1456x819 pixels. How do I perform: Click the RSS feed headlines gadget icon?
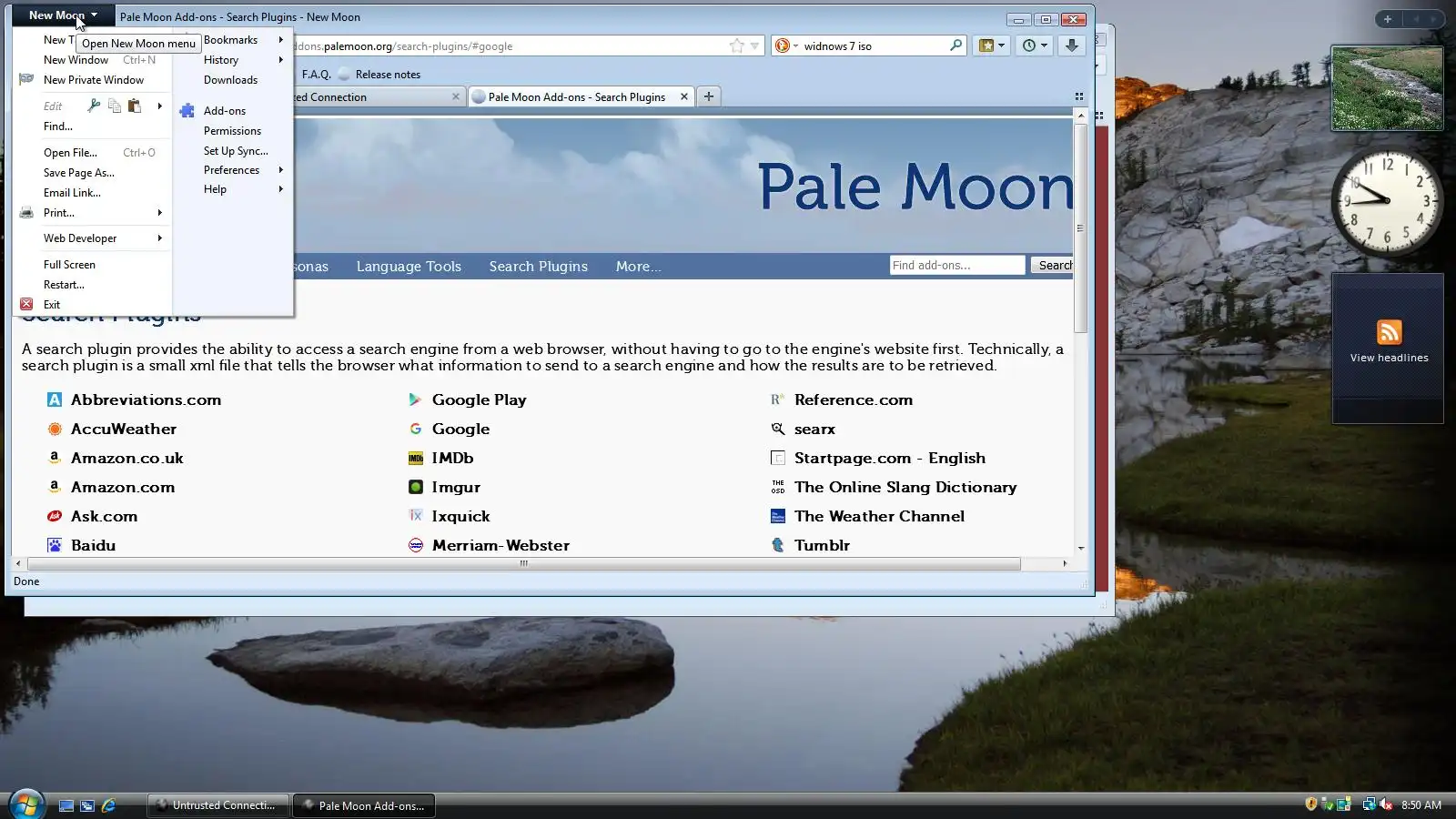(1389, 332)
